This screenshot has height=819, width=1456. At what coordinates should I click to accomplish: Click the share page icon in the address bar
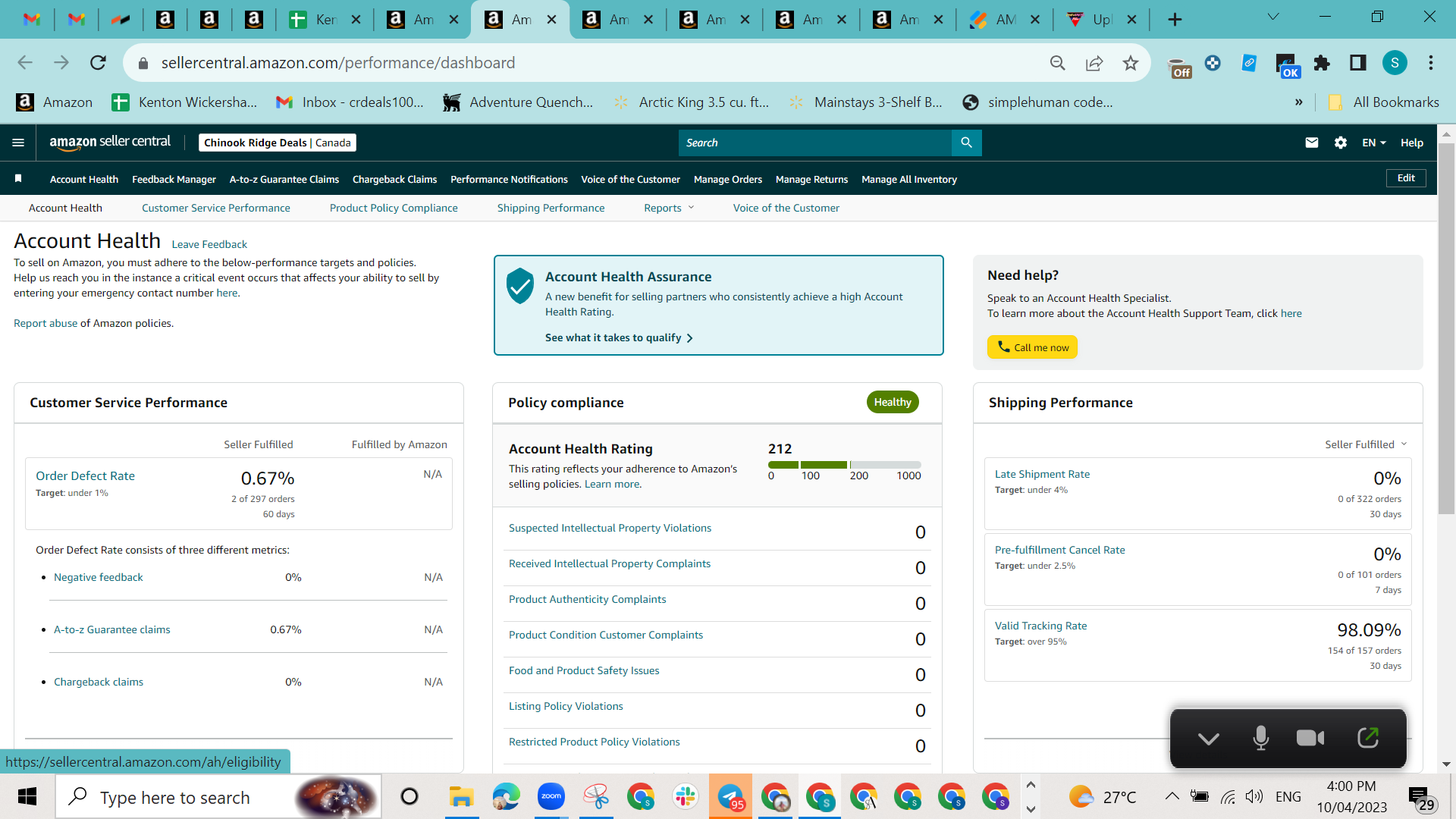click(1094, 63)
